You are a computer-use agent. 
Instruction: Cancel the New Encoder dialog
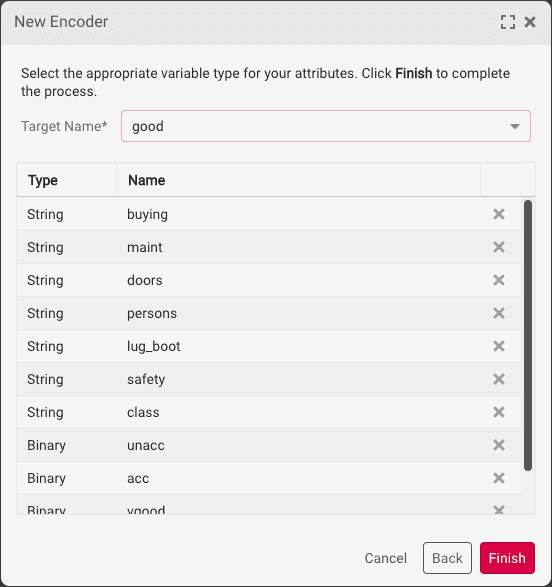click(x=385, y=558)
